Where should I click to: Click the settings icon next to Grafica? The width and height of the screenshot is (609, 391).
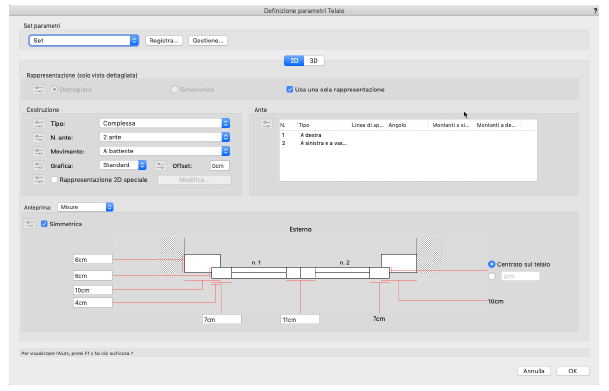38,166
